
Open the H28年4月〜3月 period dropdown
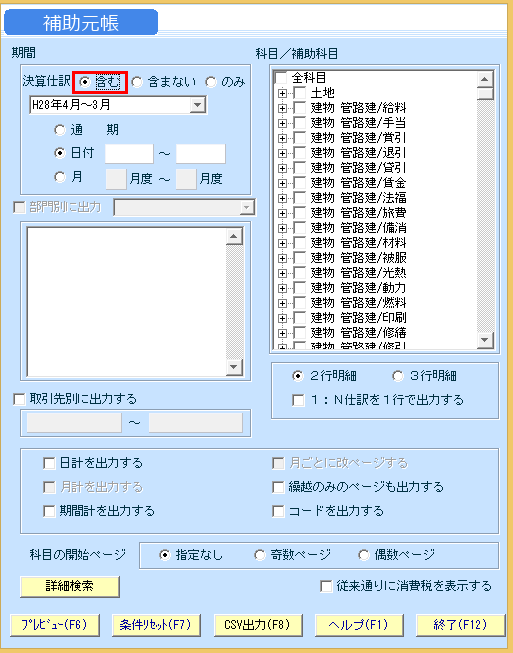click(198, 105)
